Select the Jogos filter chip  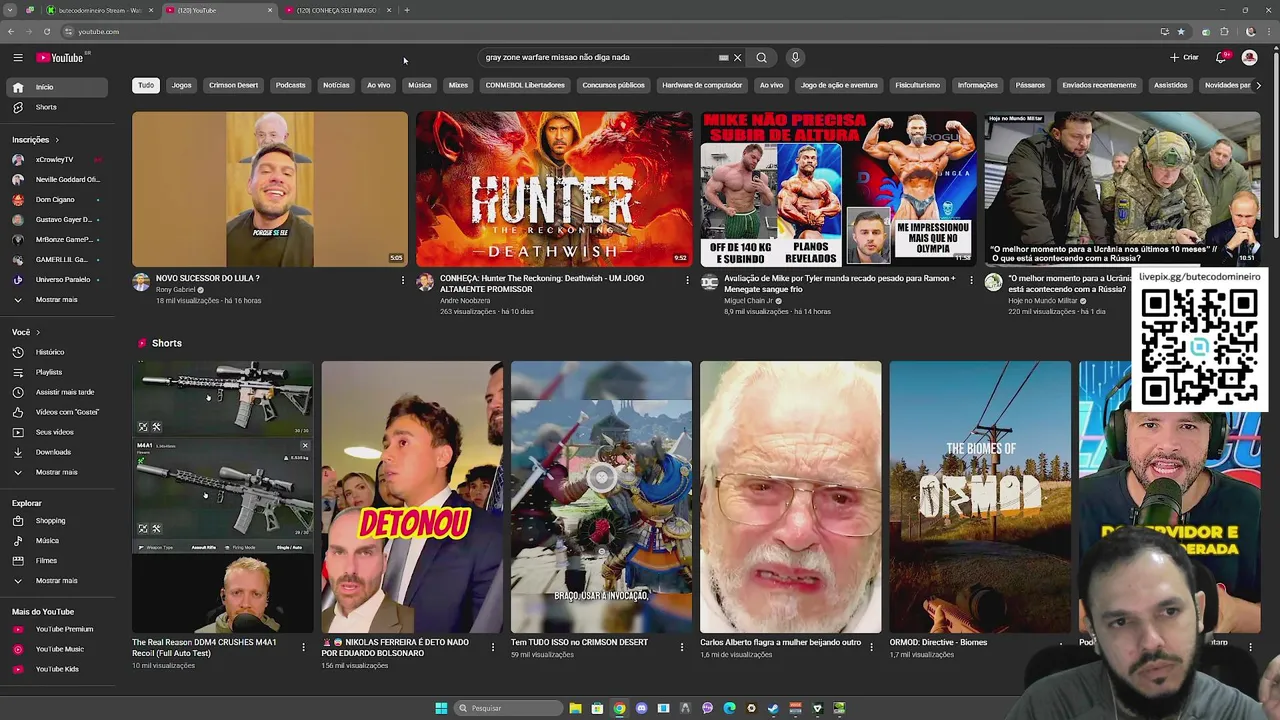click(181, 85)
